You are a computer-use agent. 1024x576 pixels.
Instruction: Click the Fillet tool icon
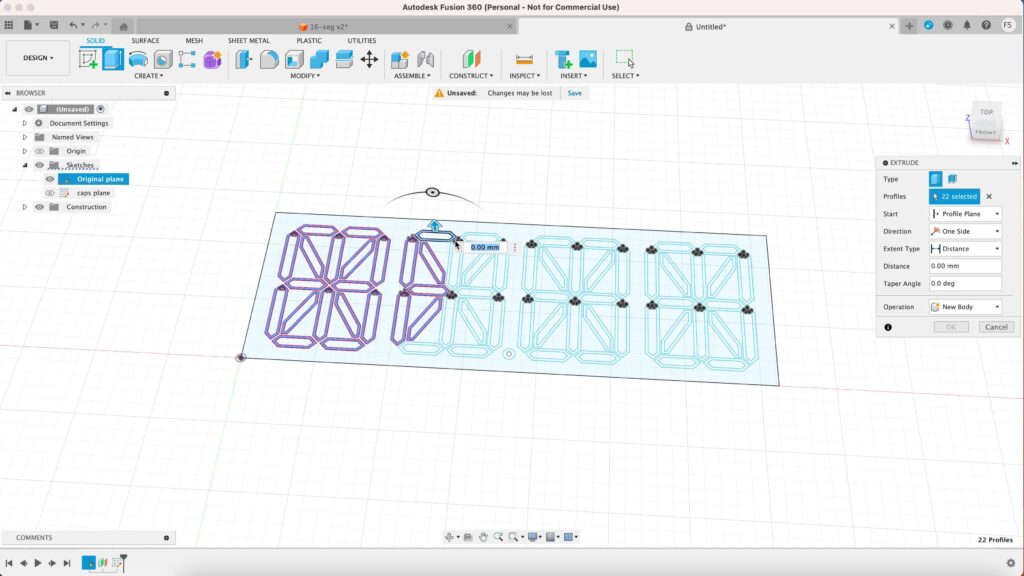(269, 60)
